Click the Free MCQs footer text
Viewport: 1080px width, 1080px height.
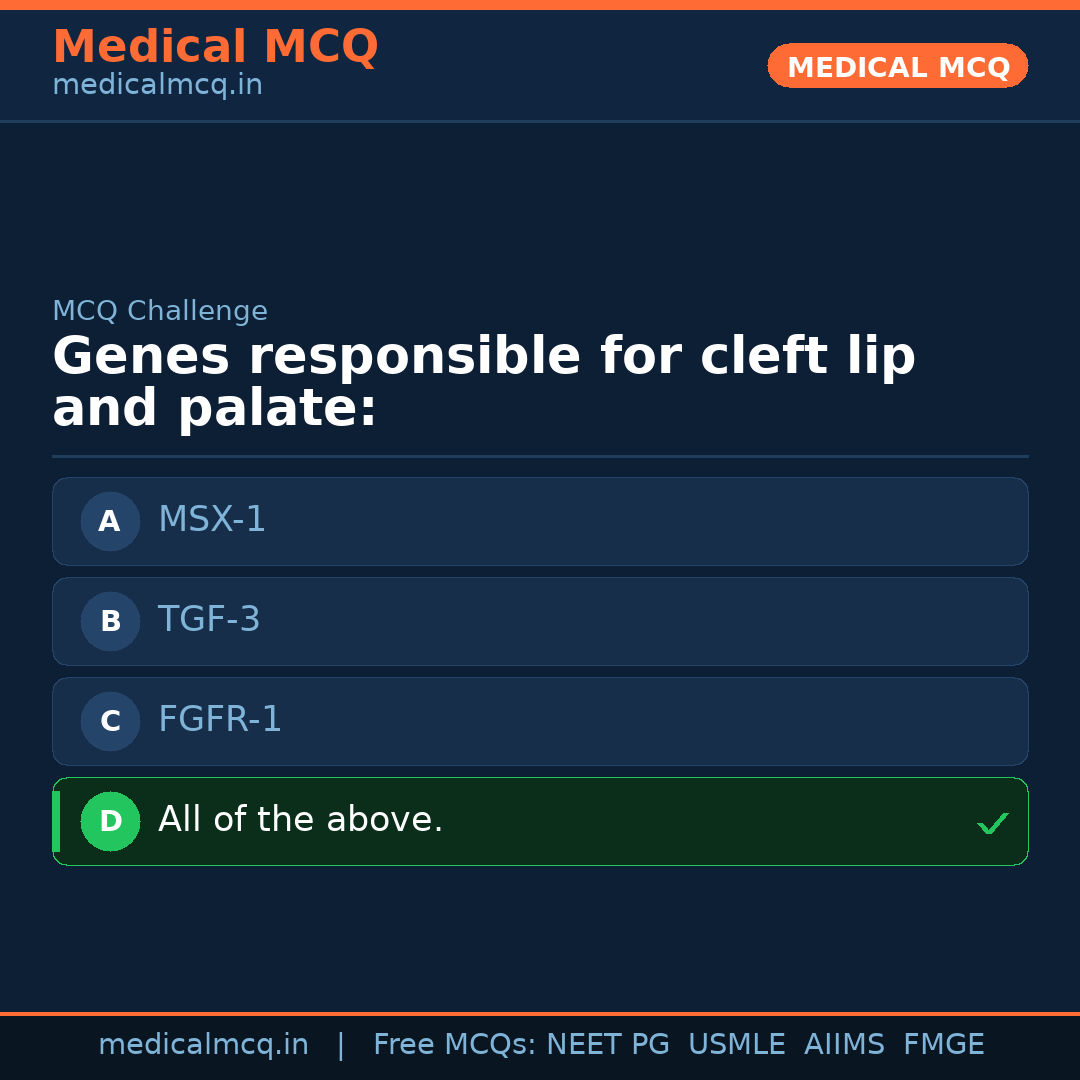(x=454, y=1045)
